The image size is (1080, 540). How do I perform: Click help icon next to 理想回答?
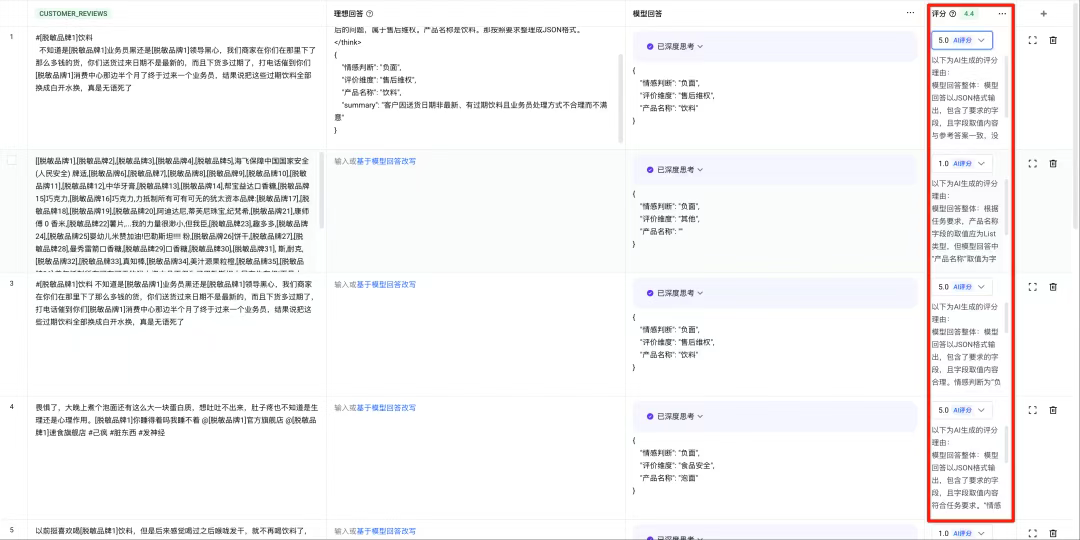pyautogui.click(x=370, y=14)
